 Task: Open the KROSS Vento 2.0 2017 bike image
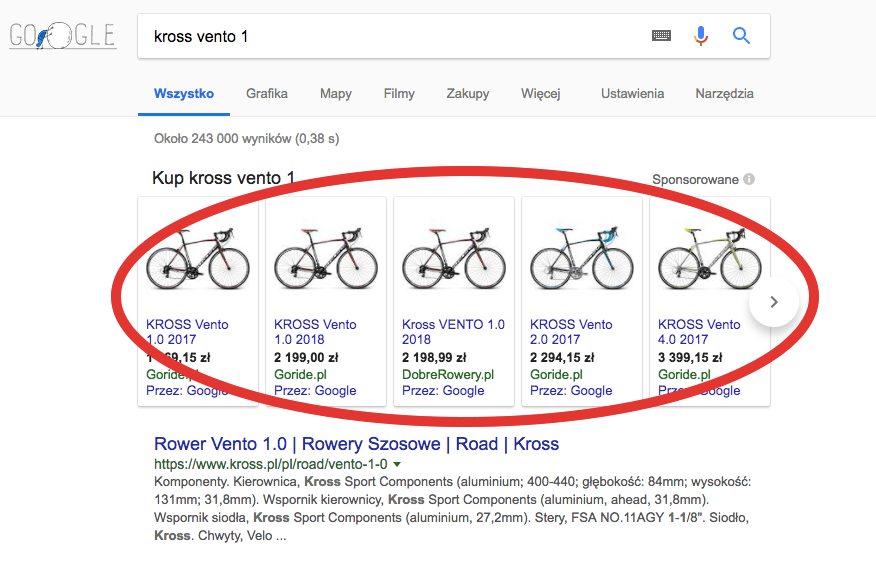pyautogui.click(x=582, y=258)
